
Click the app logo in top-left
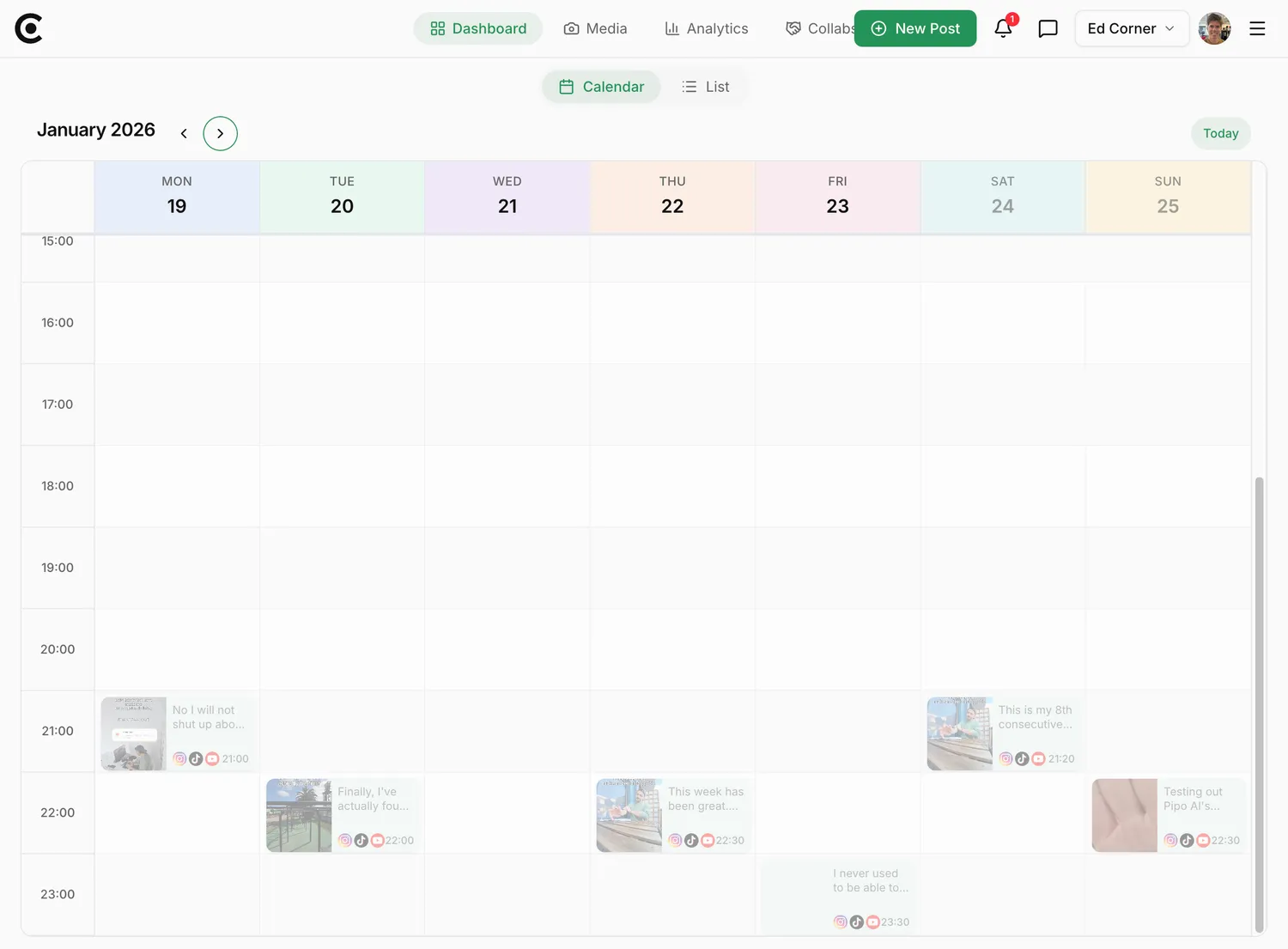point(29,28)
